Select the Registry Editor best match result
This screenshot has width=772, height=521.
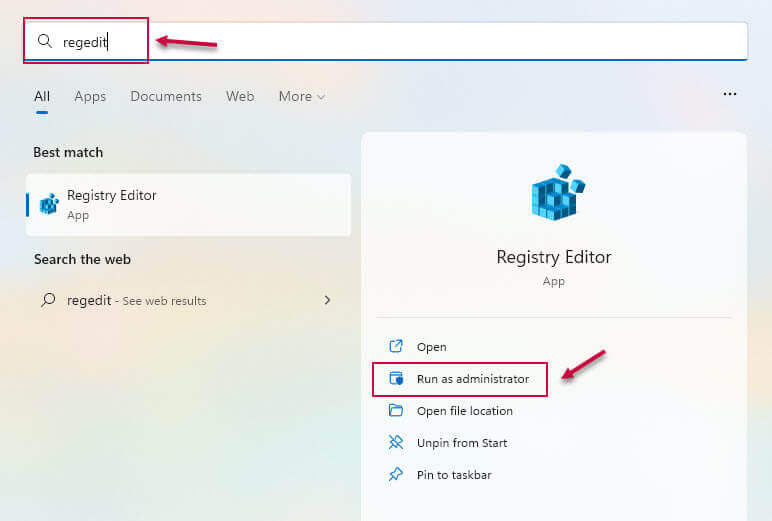pyautogui.click(x=189, y=204)
